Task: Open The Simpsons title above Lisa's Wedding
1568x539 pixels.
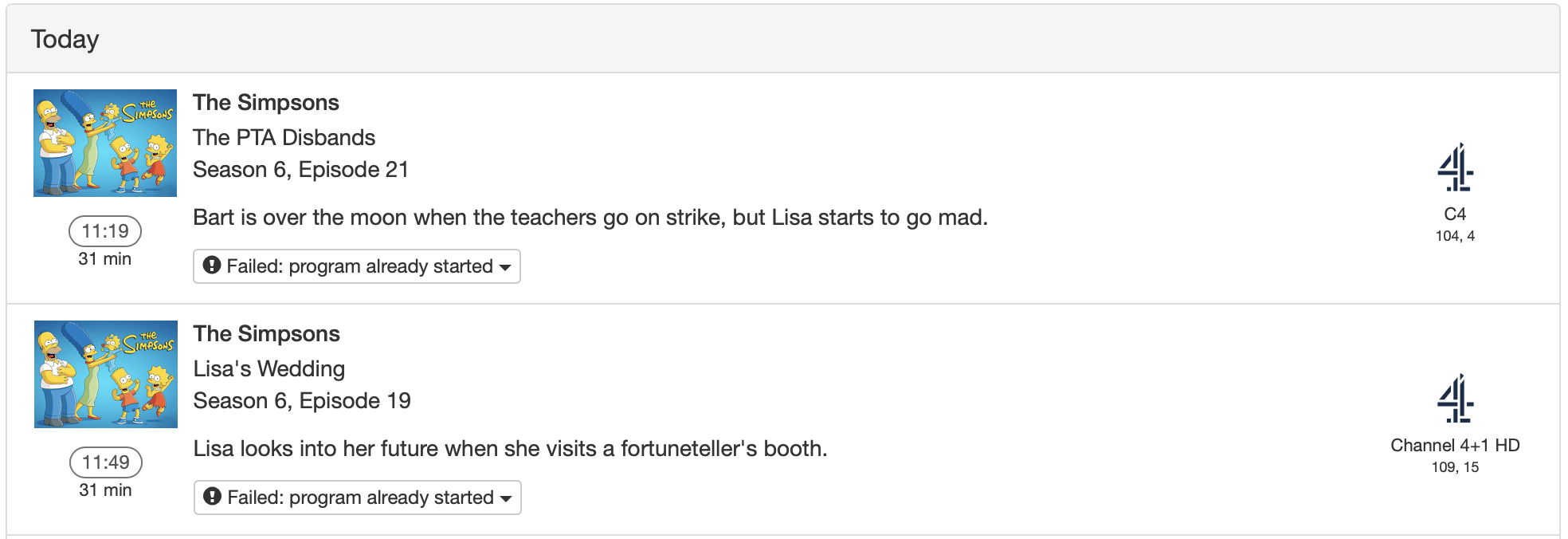Action: click(x=267, y=334)
